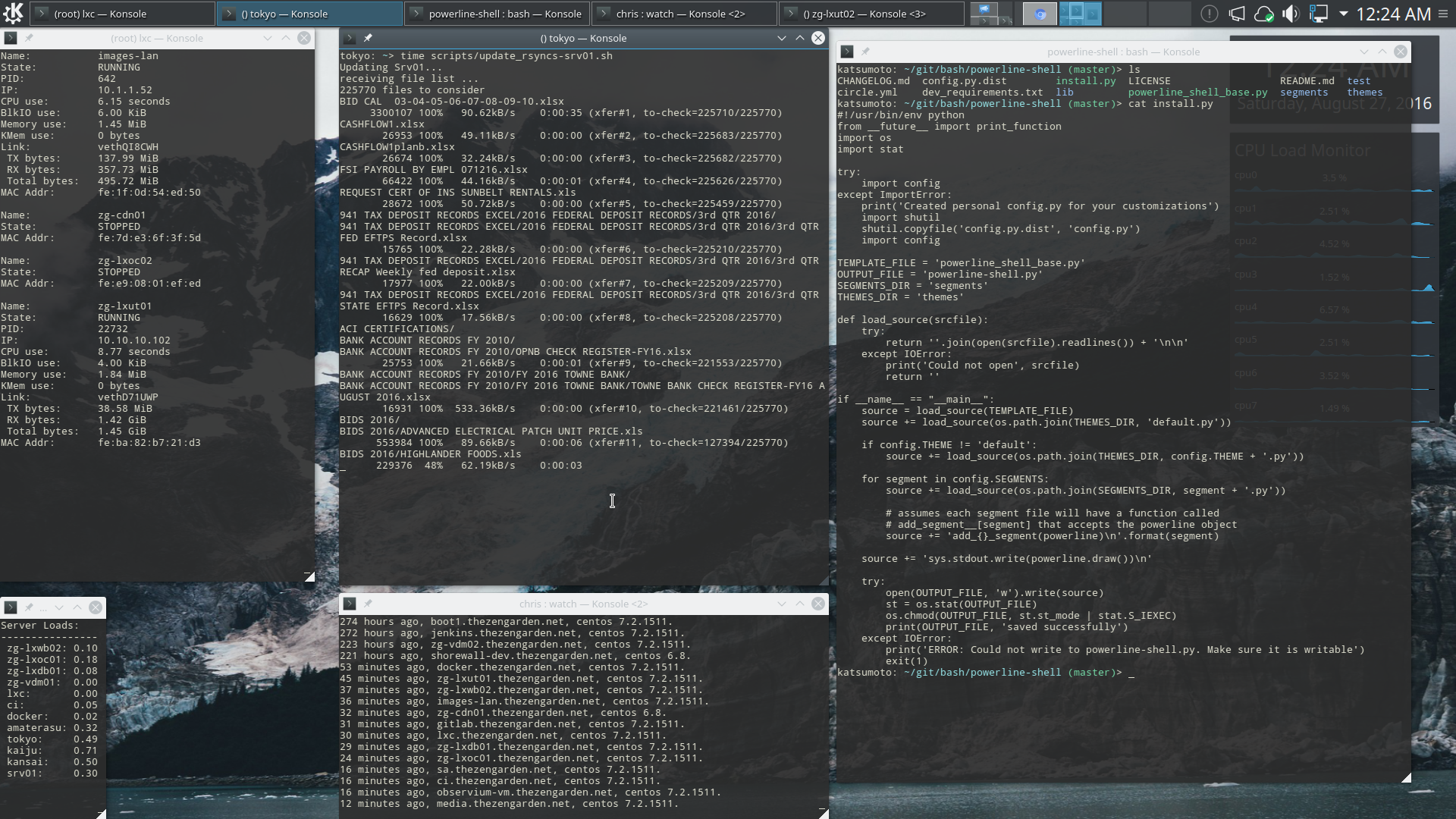The image size is (1456, 819).
Task: Maximize the chris watch Konsole window
Action: [x=800, y=604]
